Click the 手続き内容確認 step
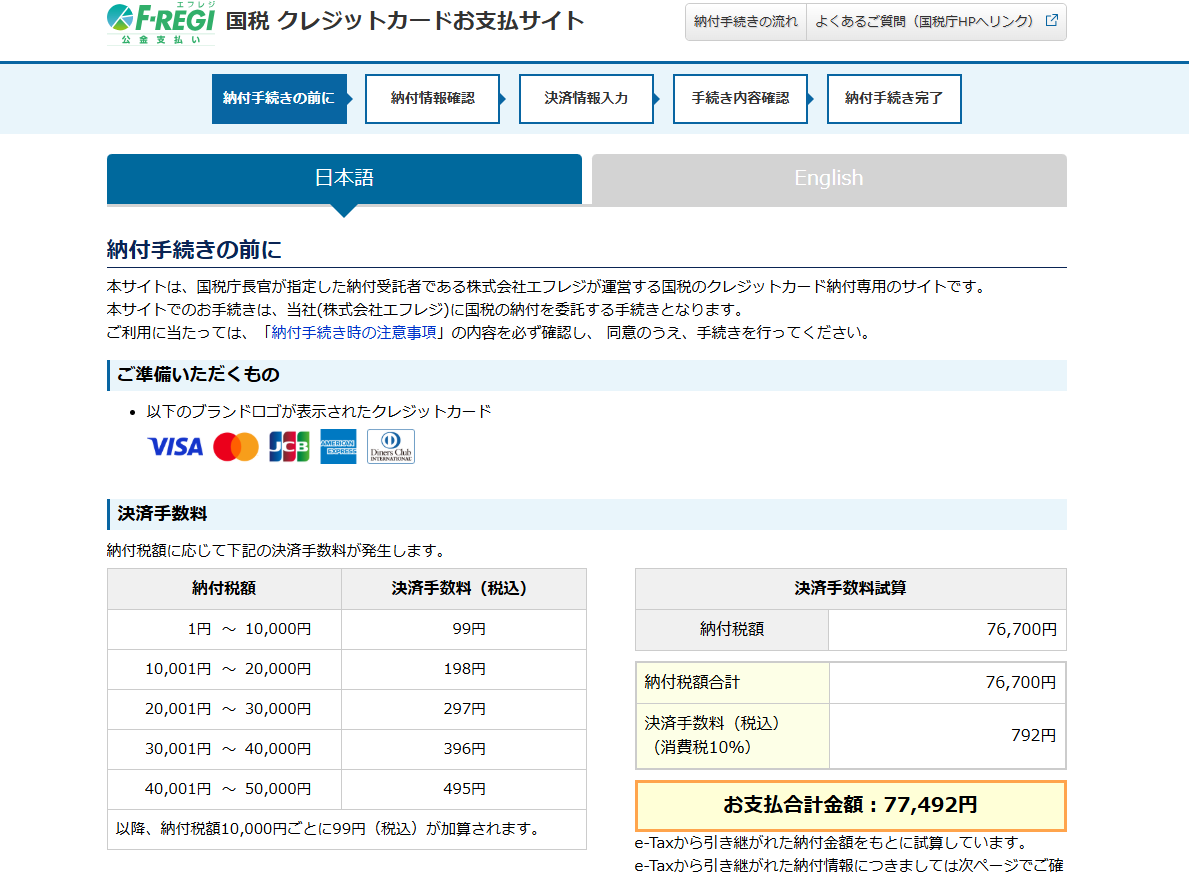 click(x=740, y=98)
